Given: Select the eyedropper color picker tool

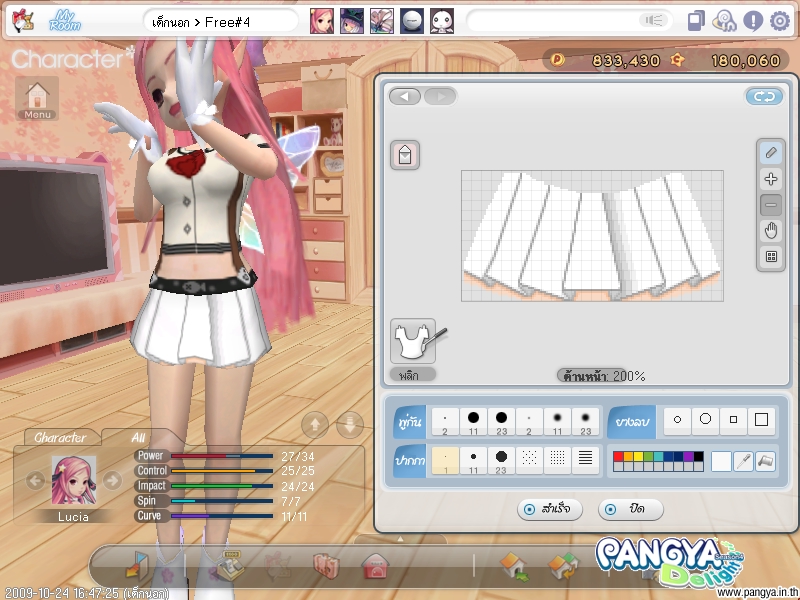Looking at the screenshot, I should pyautogui.click(x=743, y=462).
